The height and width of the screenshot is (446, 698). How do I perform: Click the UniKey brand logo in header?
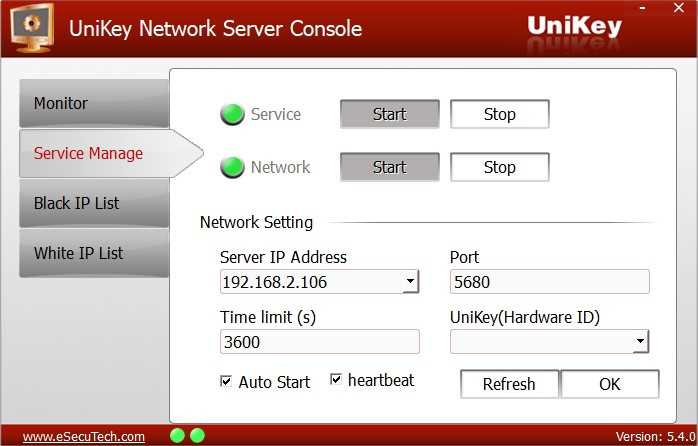(x=573, y=27)
